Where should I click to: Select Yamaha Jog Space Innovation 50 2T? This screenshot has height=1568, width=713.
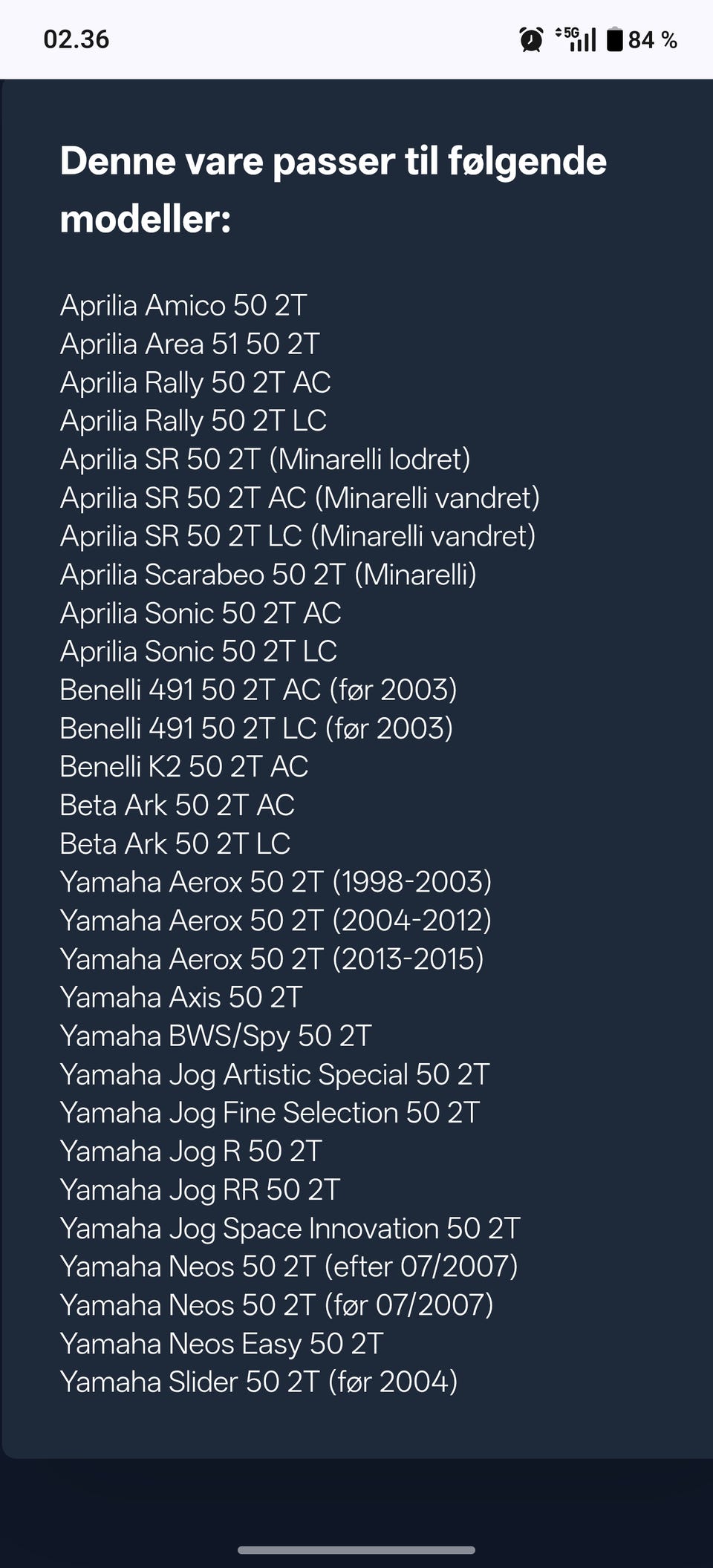[x=290, y=1228]
